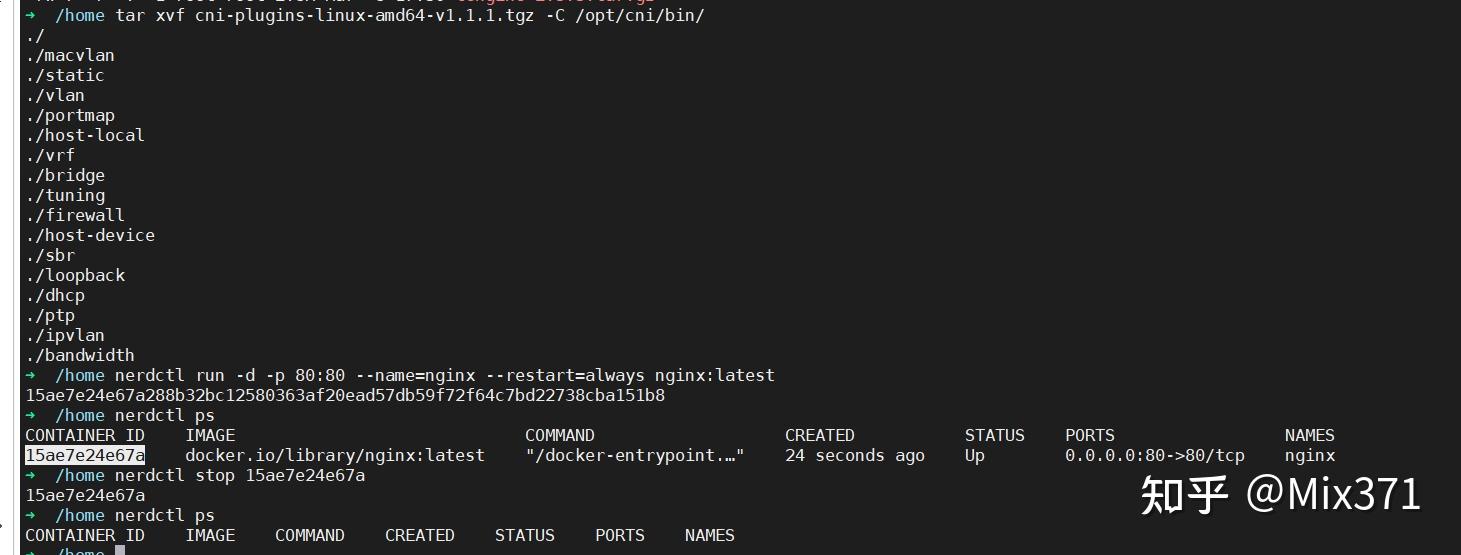Image resolution: width=1461 pixels, height=555 pixels.
Task: Click the "/docker-entrypoint.…" command text
Action: pyautogui.click(x=635, y=455)
